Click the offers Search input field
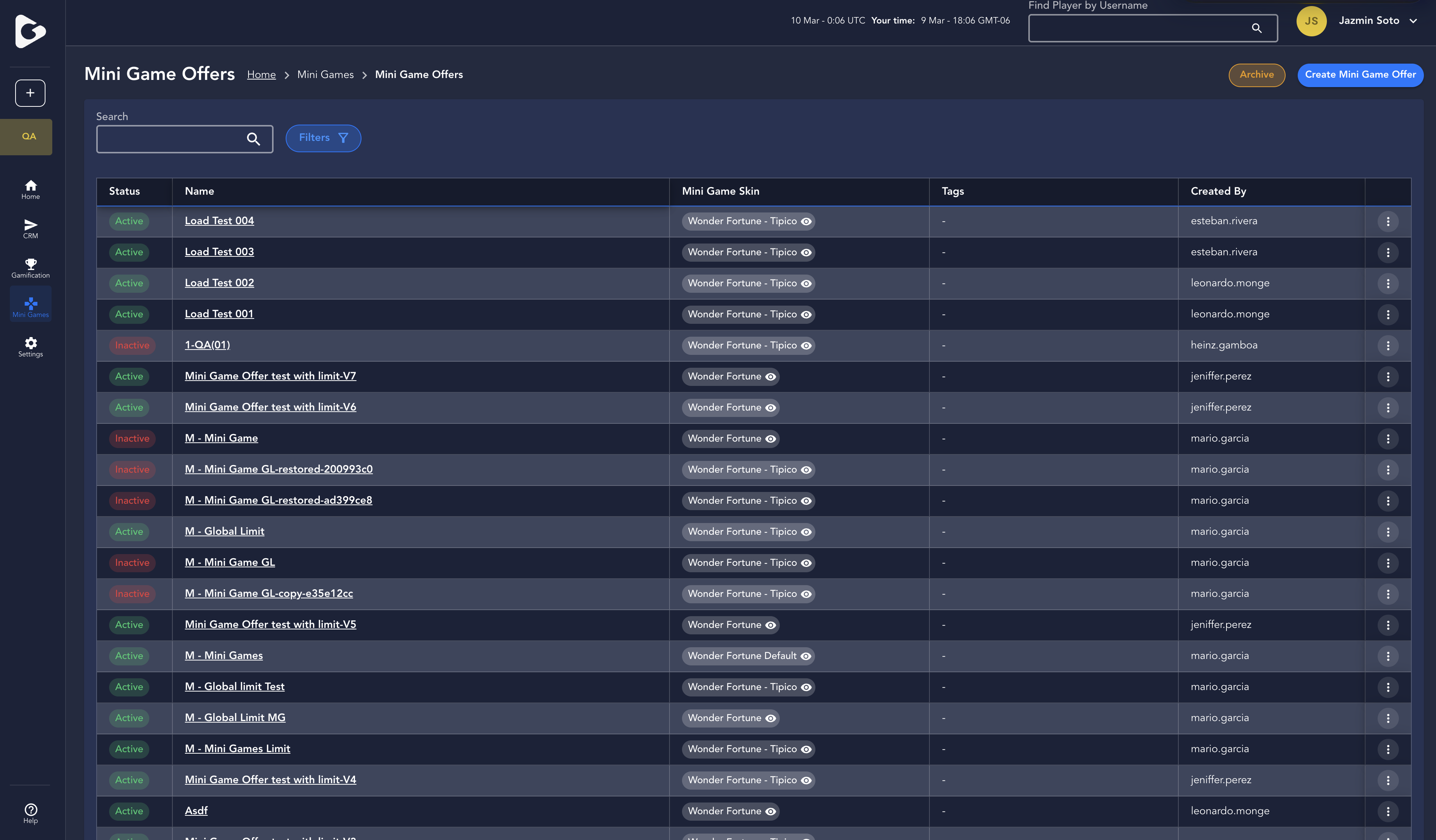The width and height of the screenshot is (1436, 840). (171, 139)
